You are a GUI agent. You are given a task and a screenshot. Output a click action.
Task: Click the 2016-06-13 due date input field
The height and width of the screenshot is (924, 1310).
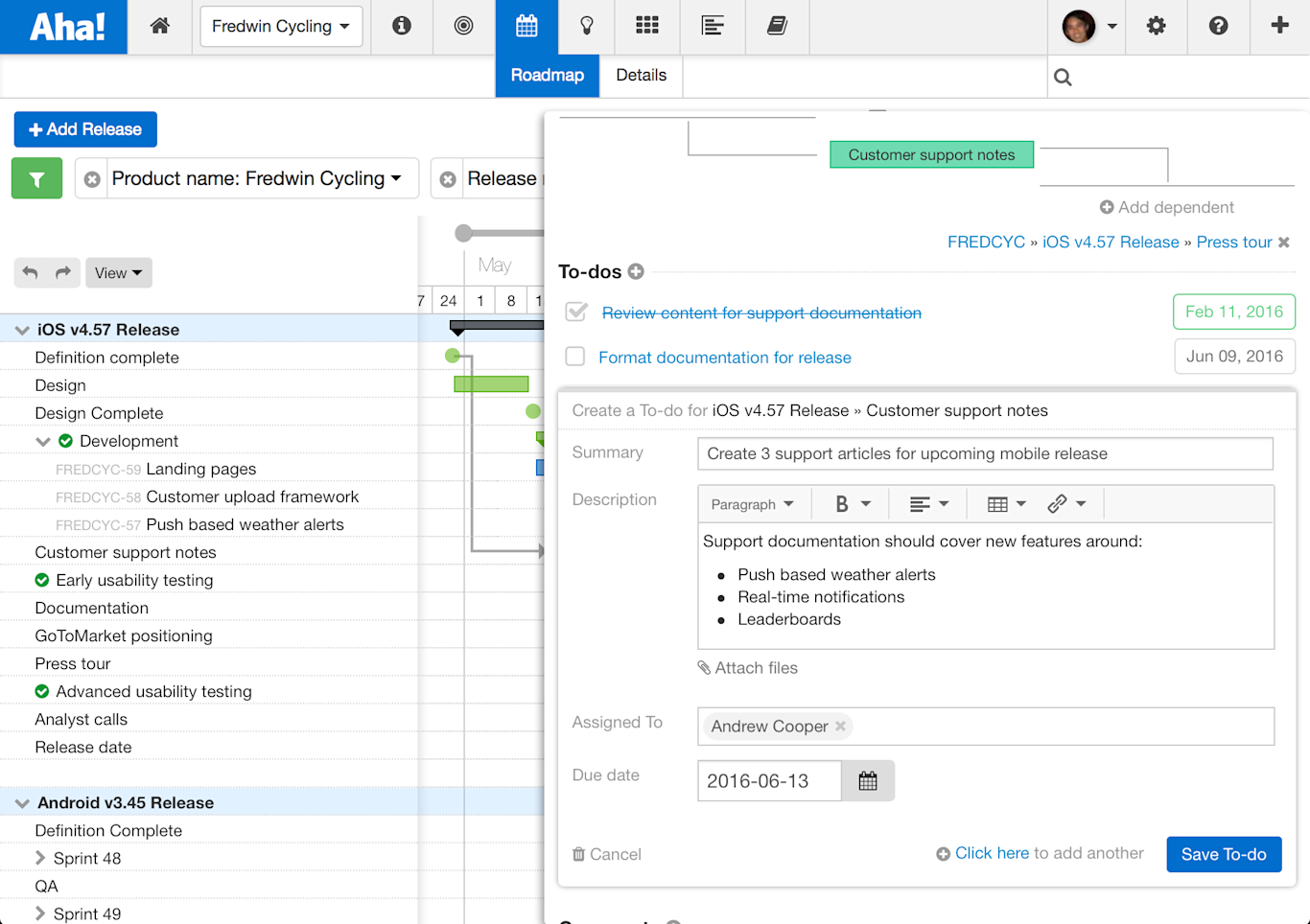(x=767, y=780)
